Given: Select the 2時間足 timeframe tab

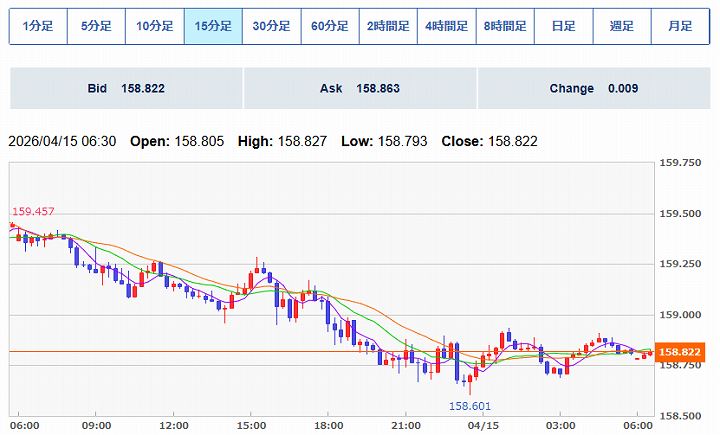Looking at the screenshot, I should click(x=388, y=26).
